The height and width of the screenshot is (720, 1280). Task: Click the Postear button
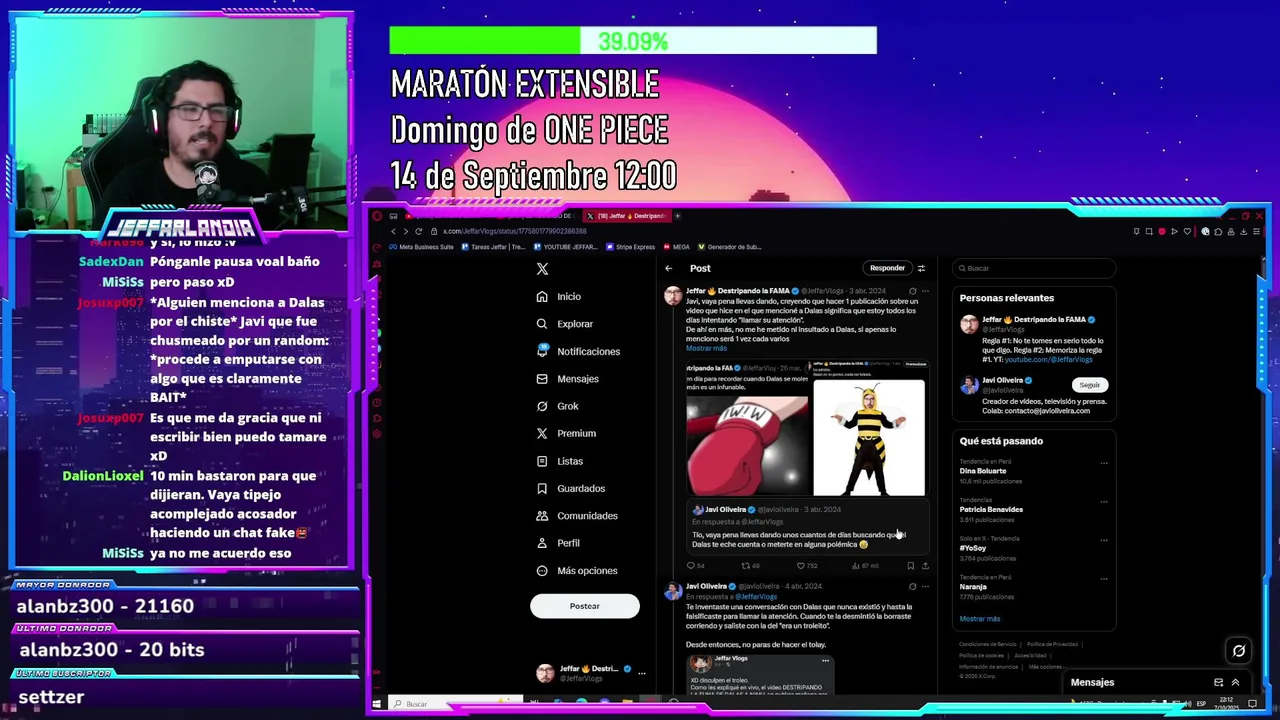pos(585,606)
